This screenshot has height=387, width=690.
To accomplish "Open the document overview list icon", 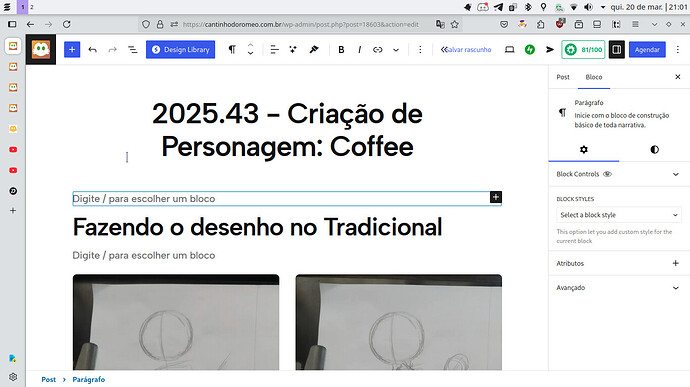I will click(132, 50).
